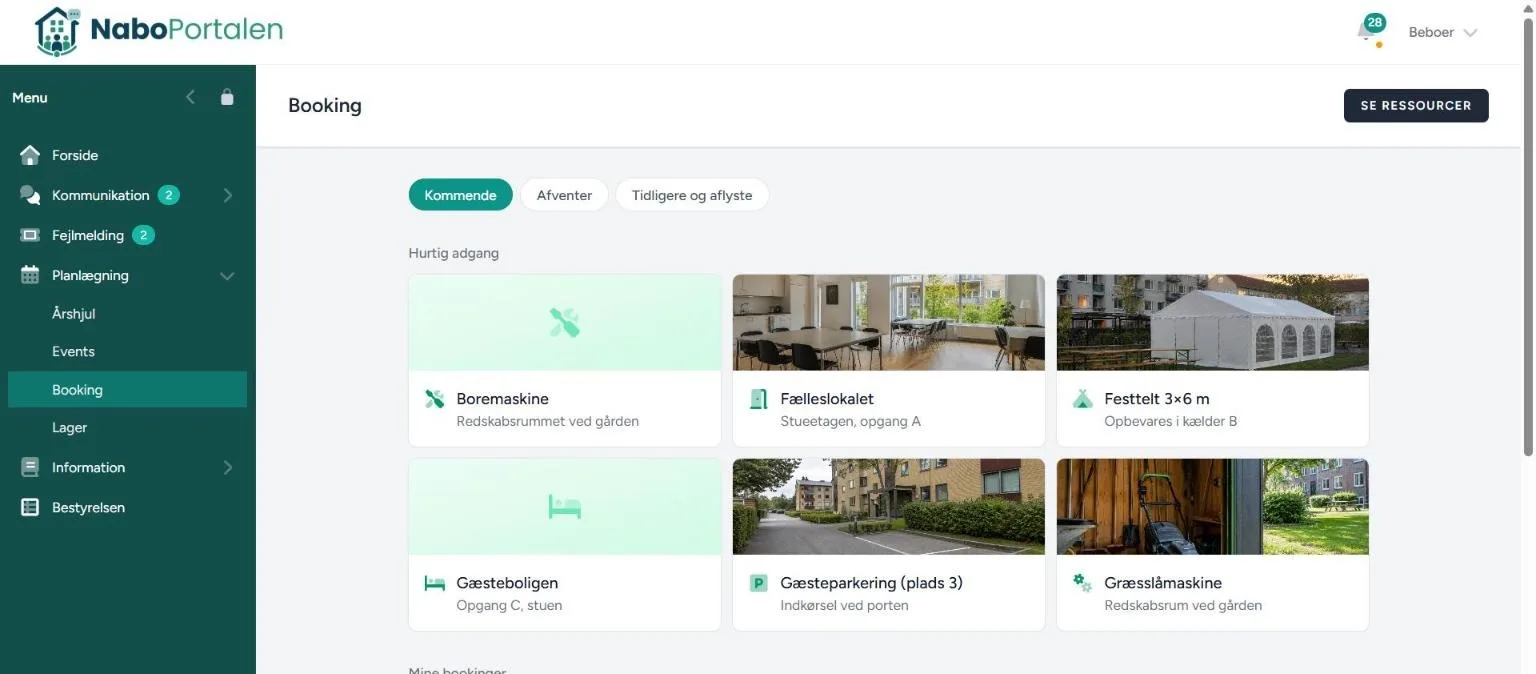Collapse the Planlægning submenu chevron
The height and width of the screenshot is (674, 1536).
coord(228,276)
